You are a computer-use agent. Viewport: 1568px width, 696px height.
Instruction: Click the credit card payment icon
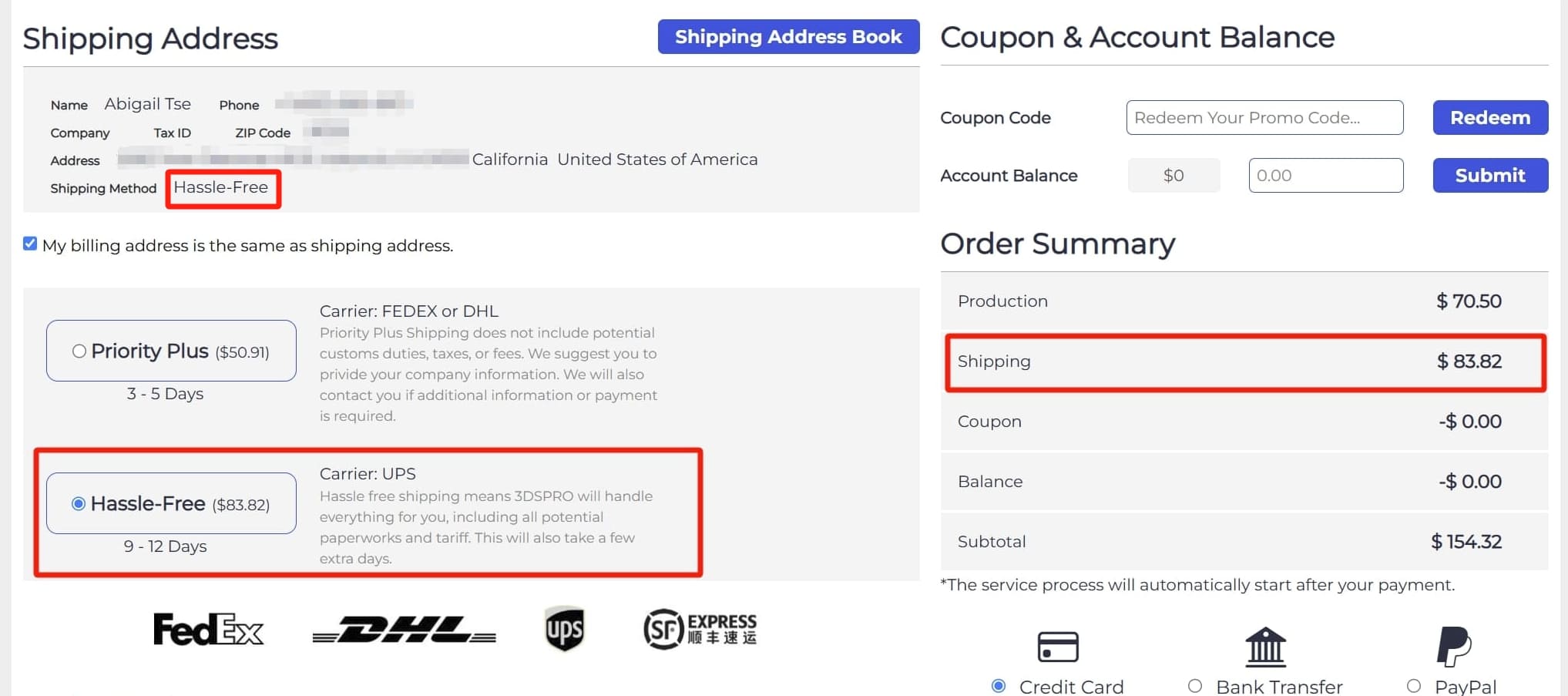pyautogui.click(x=1057, y=647)
